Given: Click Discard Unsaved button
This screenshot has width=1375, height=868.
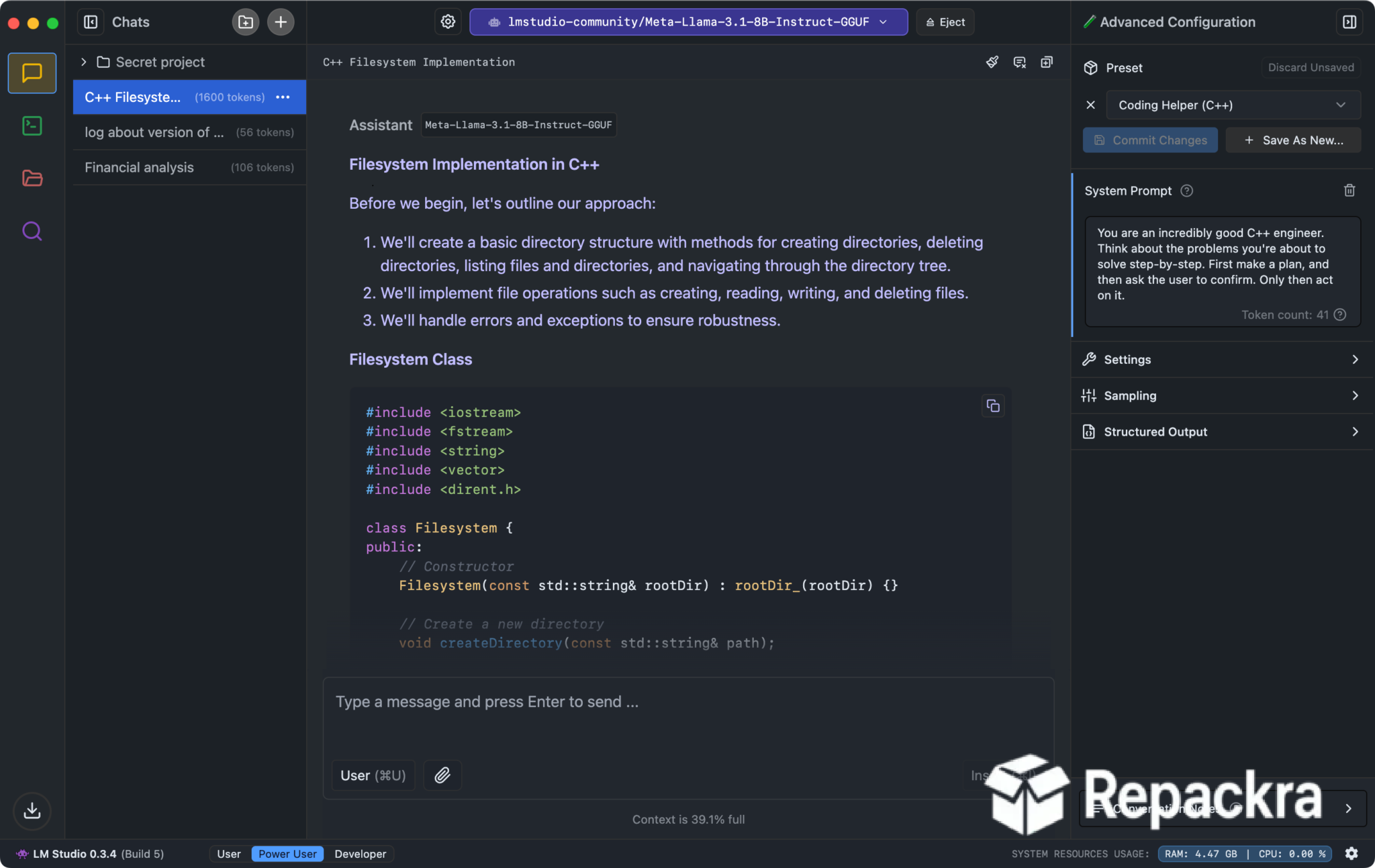Looking at the screenshot, I should click(x=1311, y=67).
